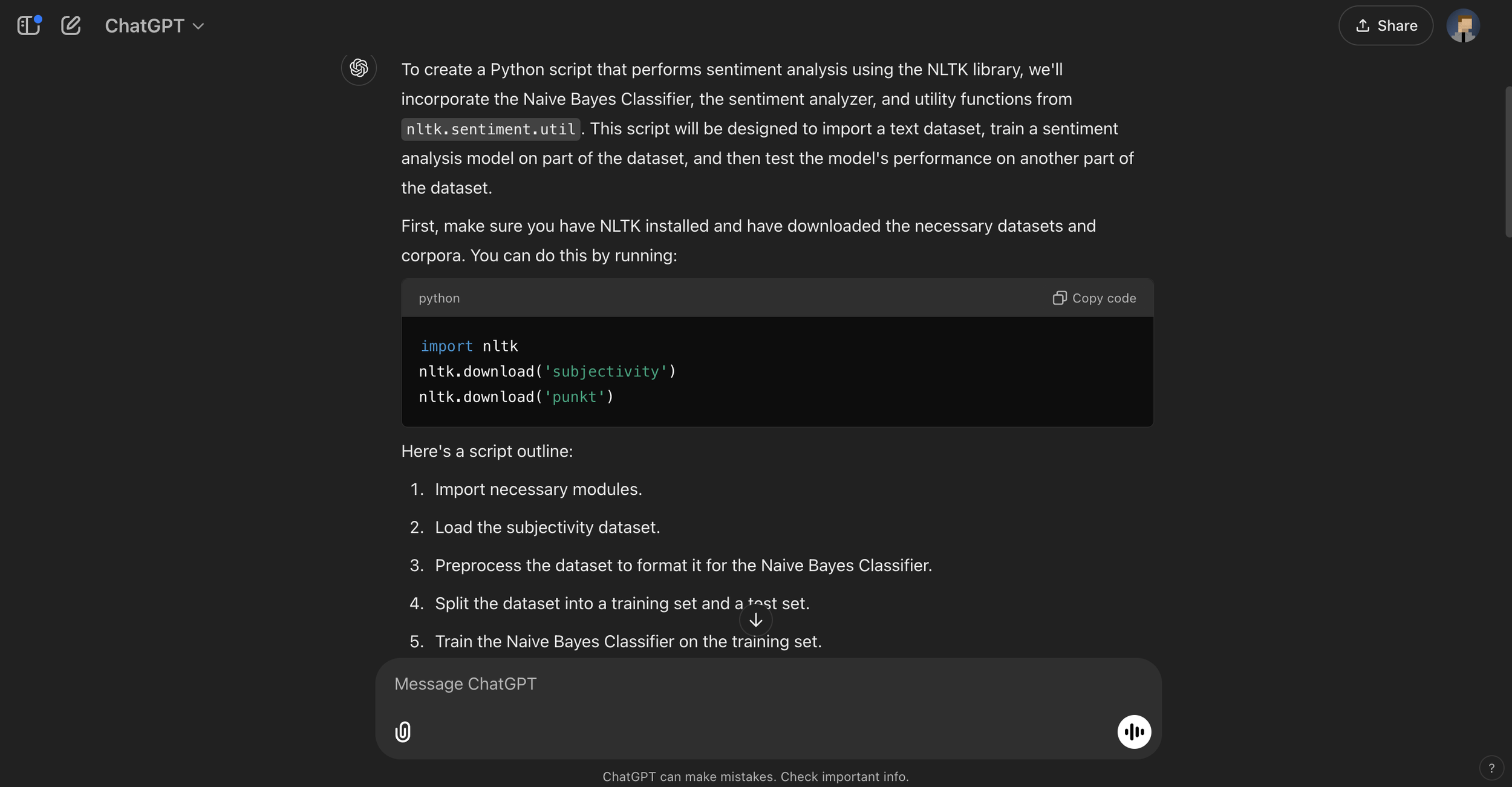Click list item Load the subjectivity dataset
Screen dimensions: 1512x787
click(547, 527)
